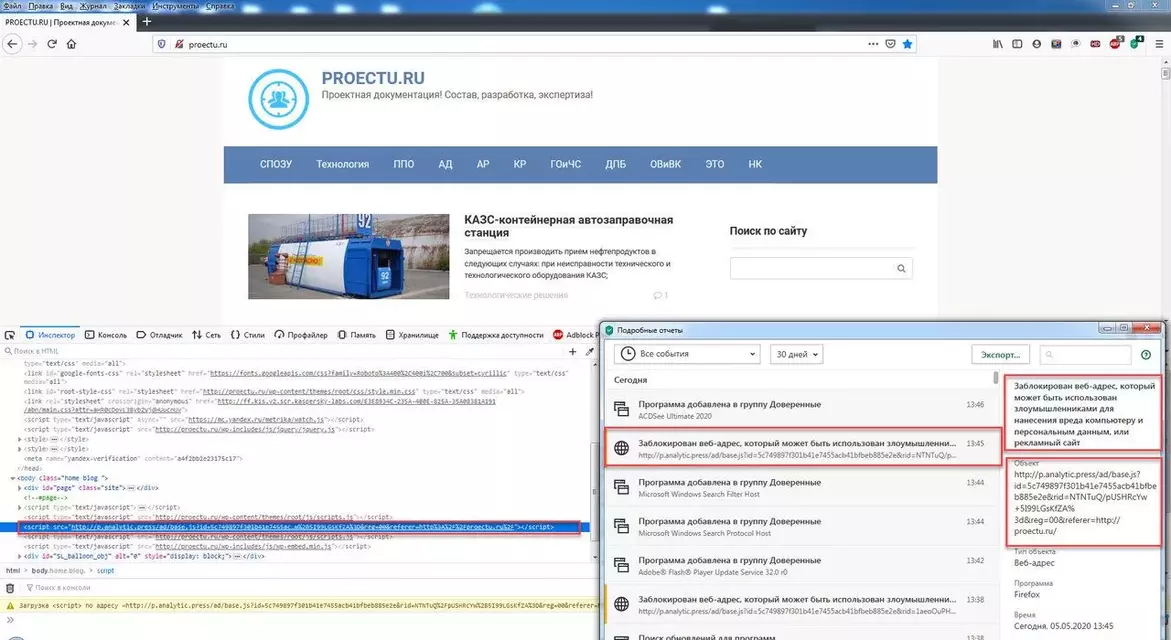Image resolution: width=1171 pixels, height=640 pixels.
Task: Open the Firefox home page
Action: 72,44
